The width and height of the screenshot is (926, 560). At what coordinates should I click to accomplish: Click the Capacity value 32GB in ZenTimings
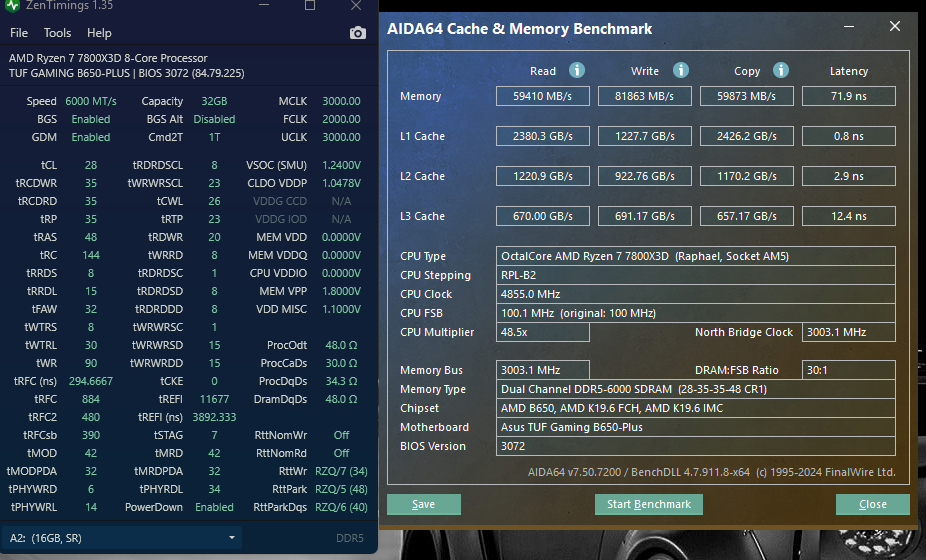coord(214,101)
